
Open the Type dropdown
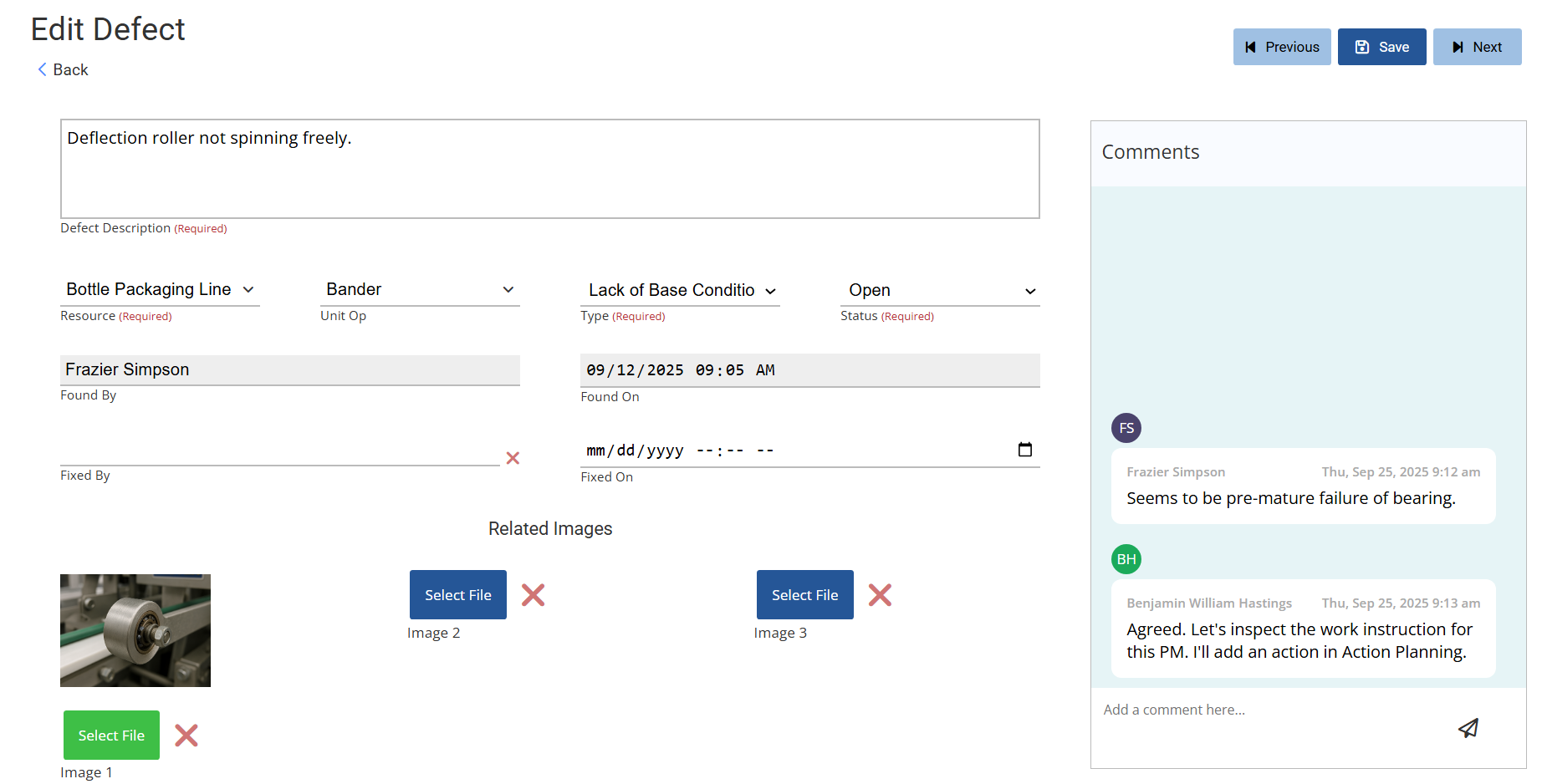click(680, 291)
